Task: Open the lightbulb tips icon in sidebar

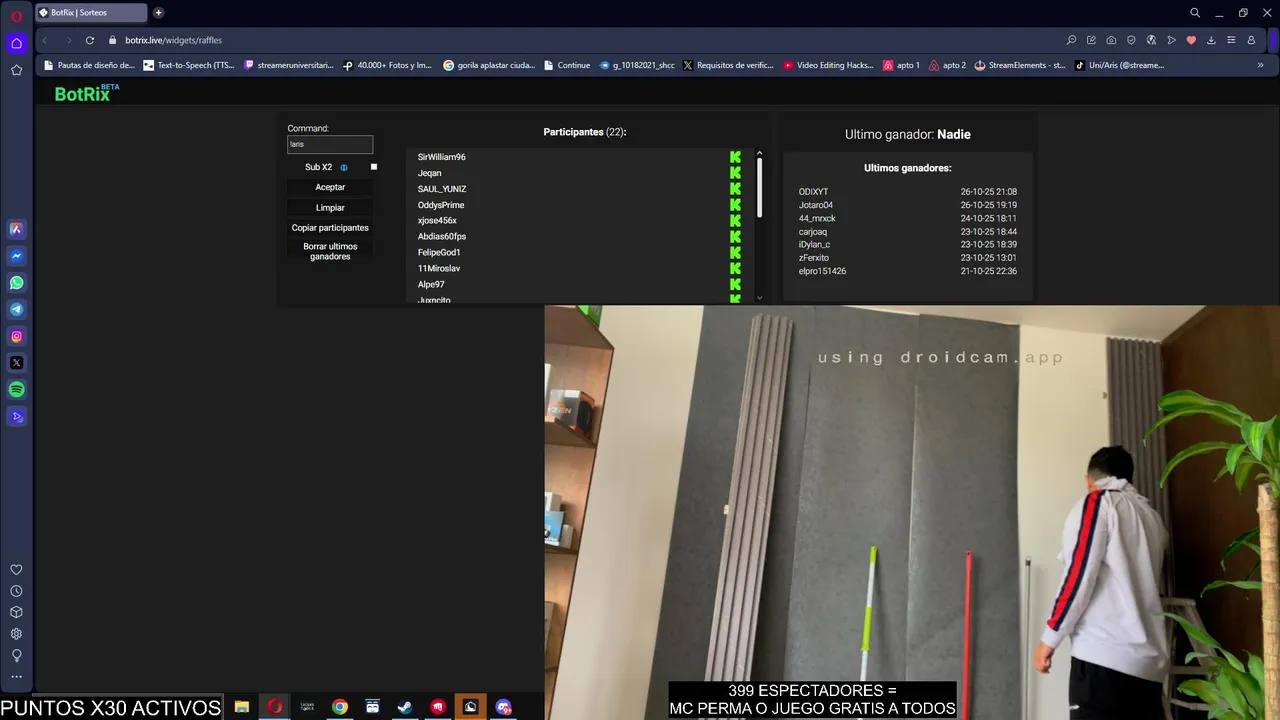Action: 16,656
